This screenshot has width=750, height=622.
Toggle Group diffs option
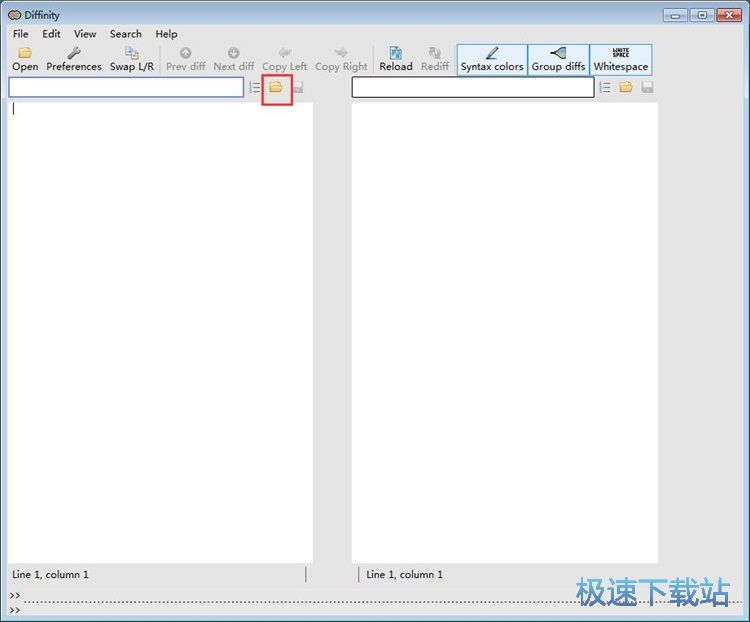coord(558,59)
